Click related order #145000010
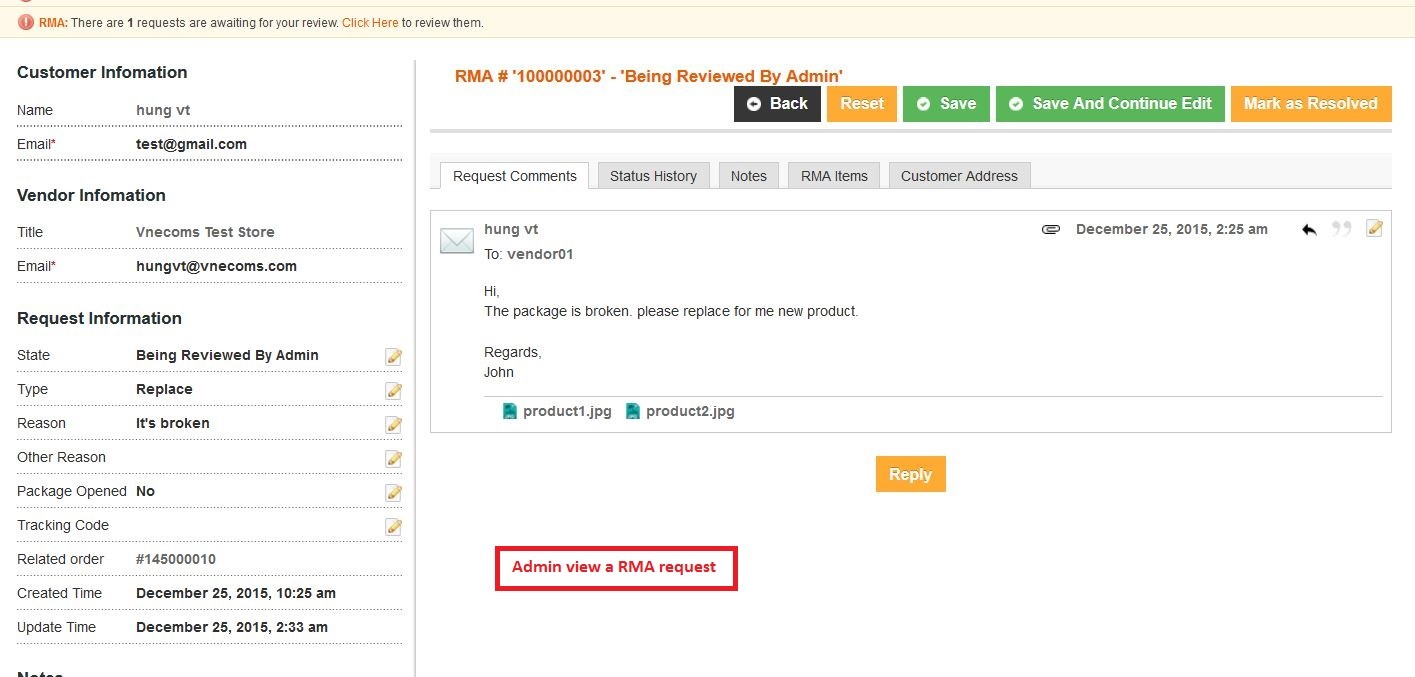This screenshot has height=677, width=1415. tap(176, 559)
